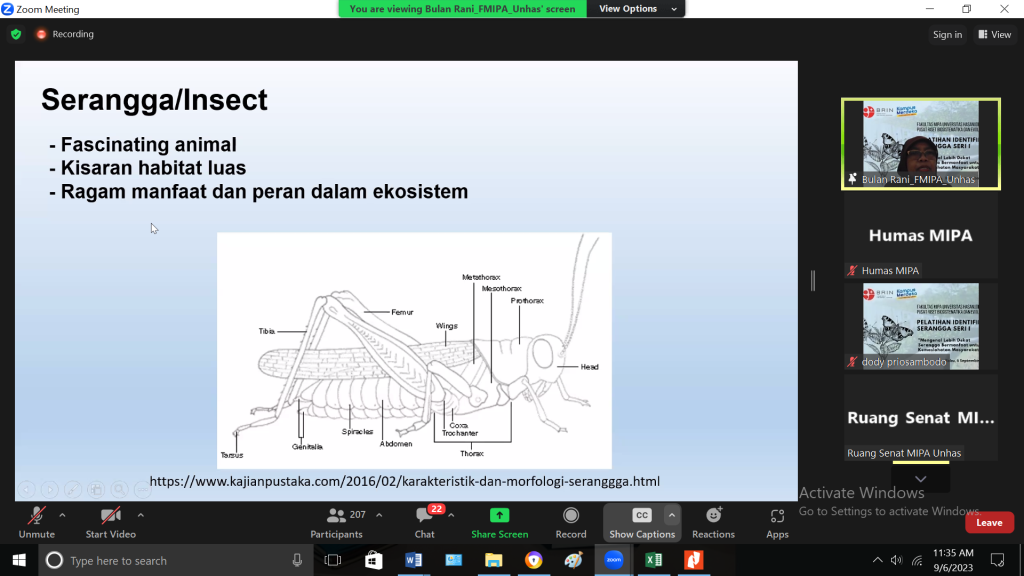Screen dimensions: 1024x576
Task: Click the red Leave button
Action: [989, 523]
